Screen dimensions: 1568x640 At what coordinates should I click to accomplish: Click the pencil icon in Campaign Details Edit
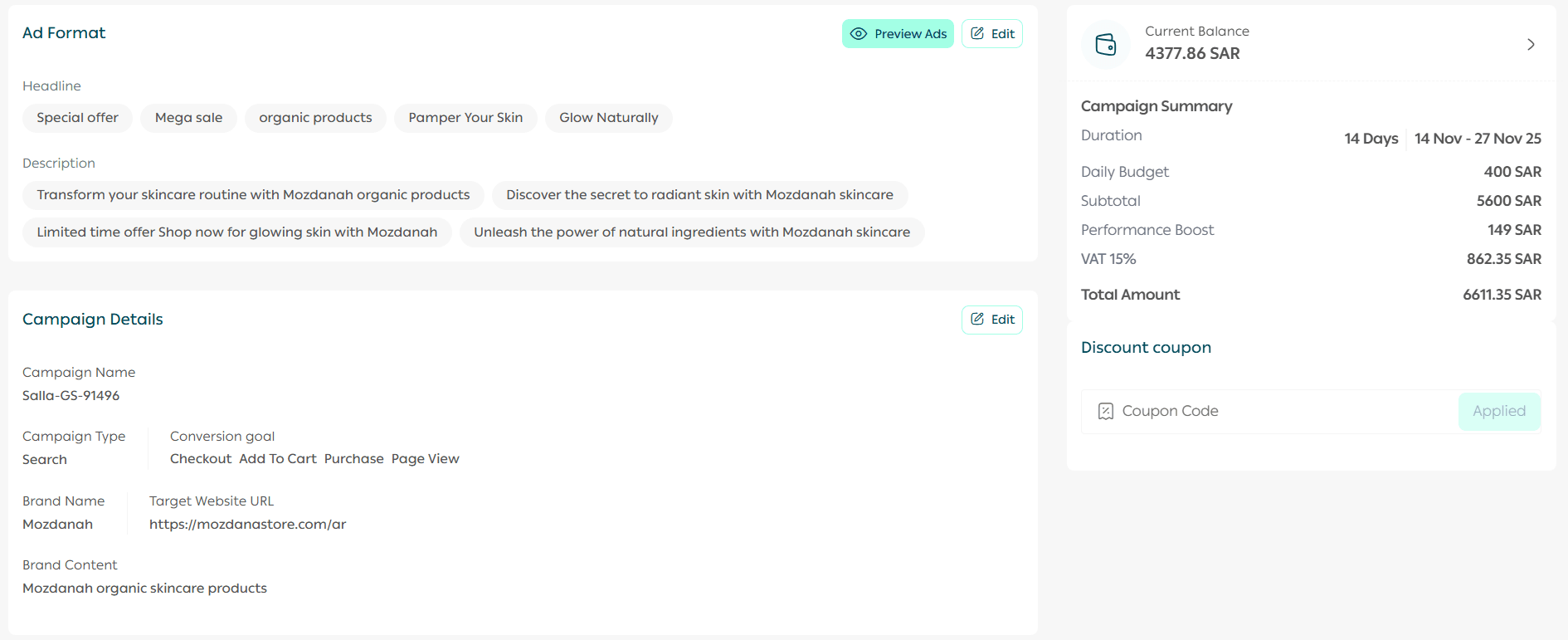click(977, 320)
